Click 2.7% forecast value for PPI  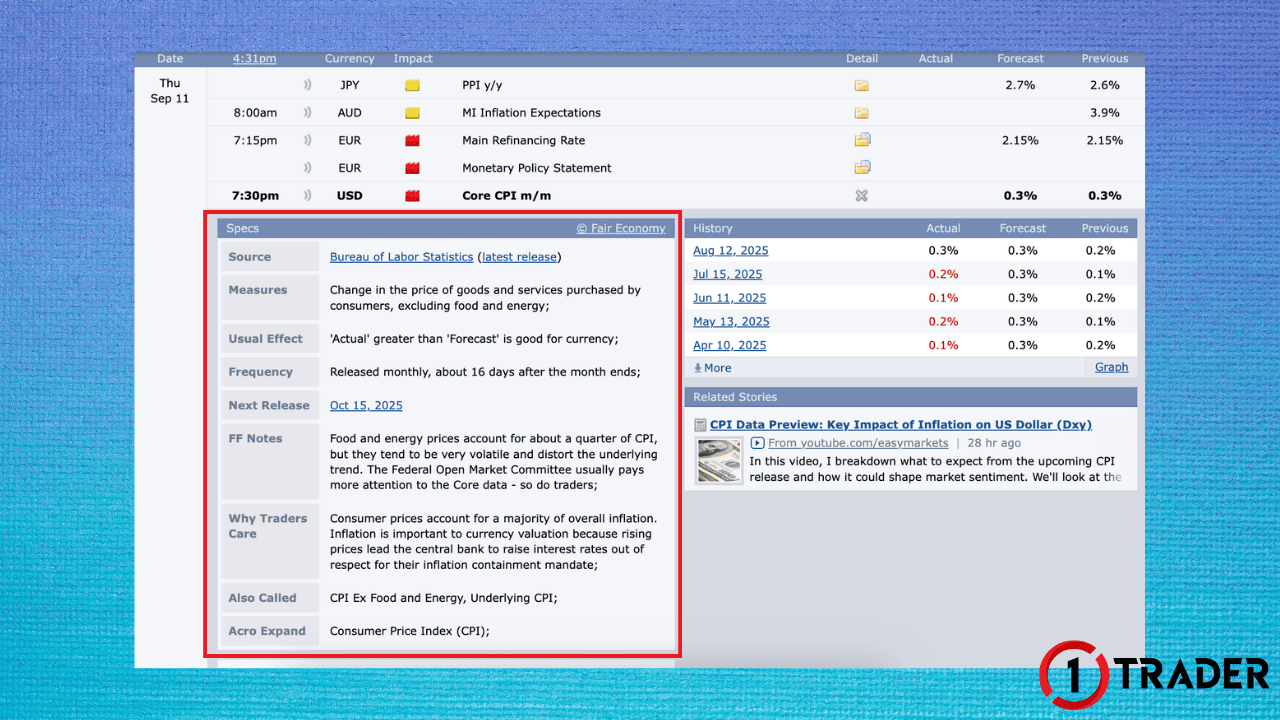click(1020, 86)
